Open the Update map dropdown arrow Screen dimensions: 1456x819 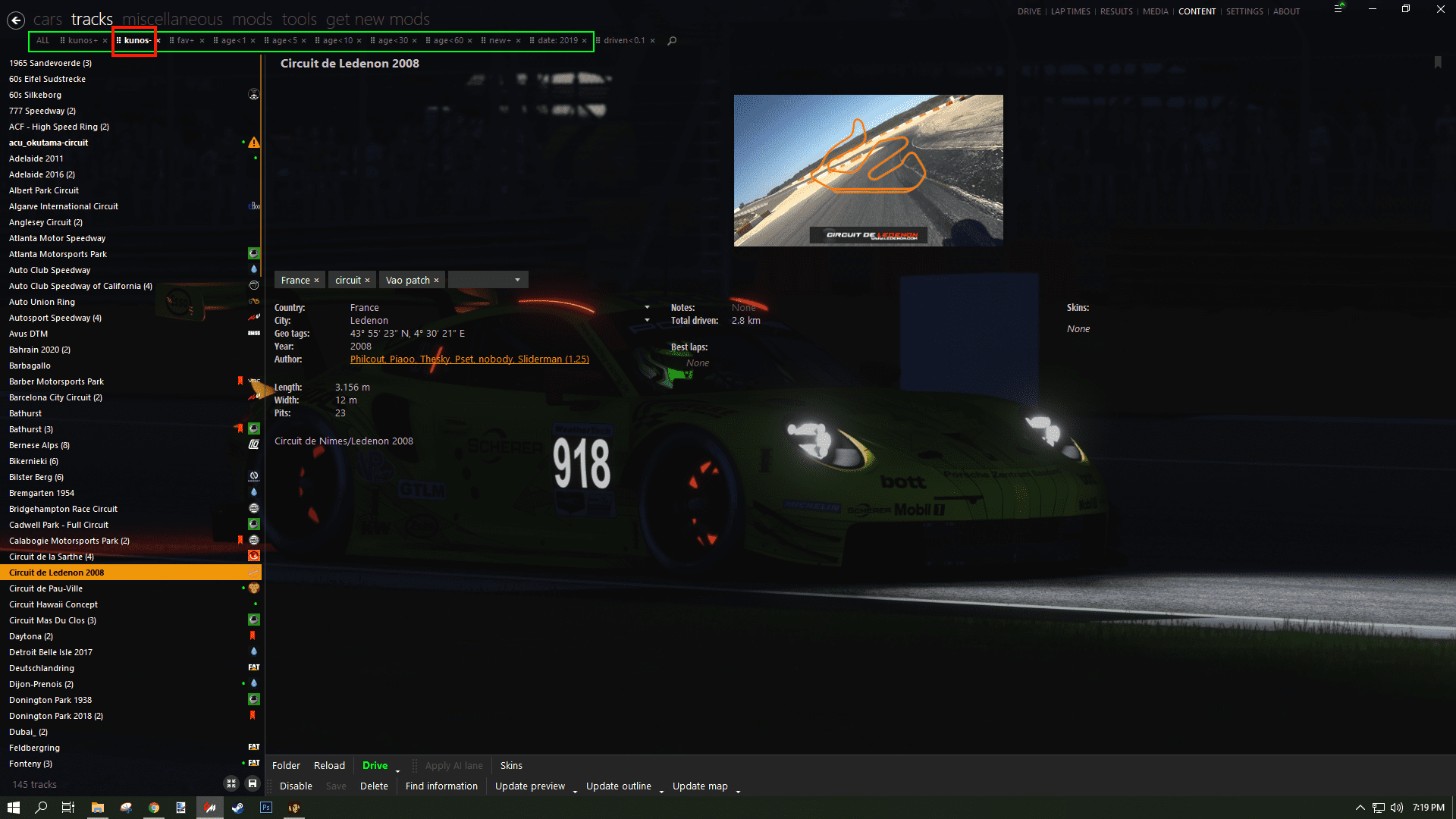click(x=738, y=791)
